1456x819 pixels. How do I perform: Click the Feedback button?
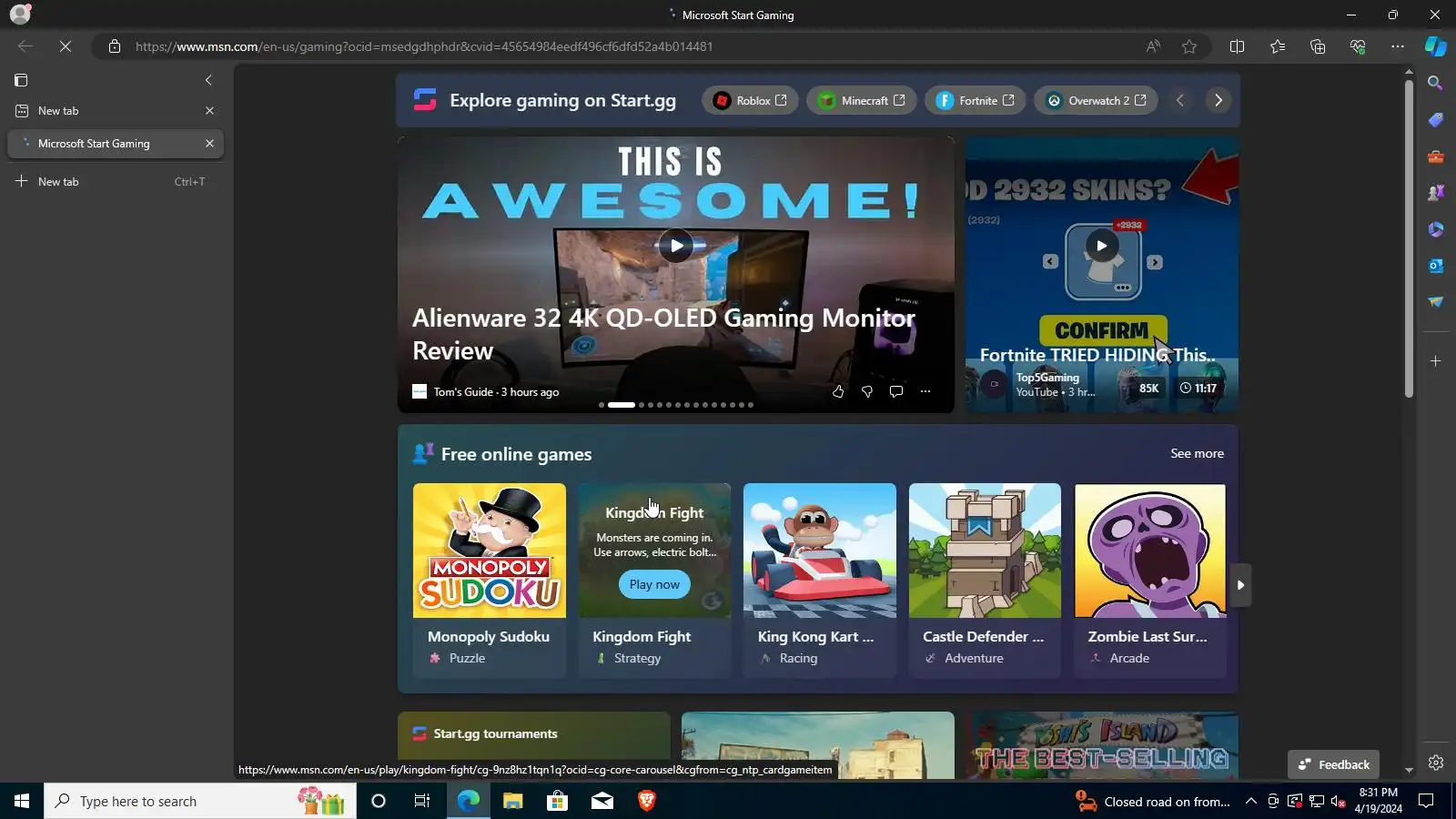[1334, 764]
